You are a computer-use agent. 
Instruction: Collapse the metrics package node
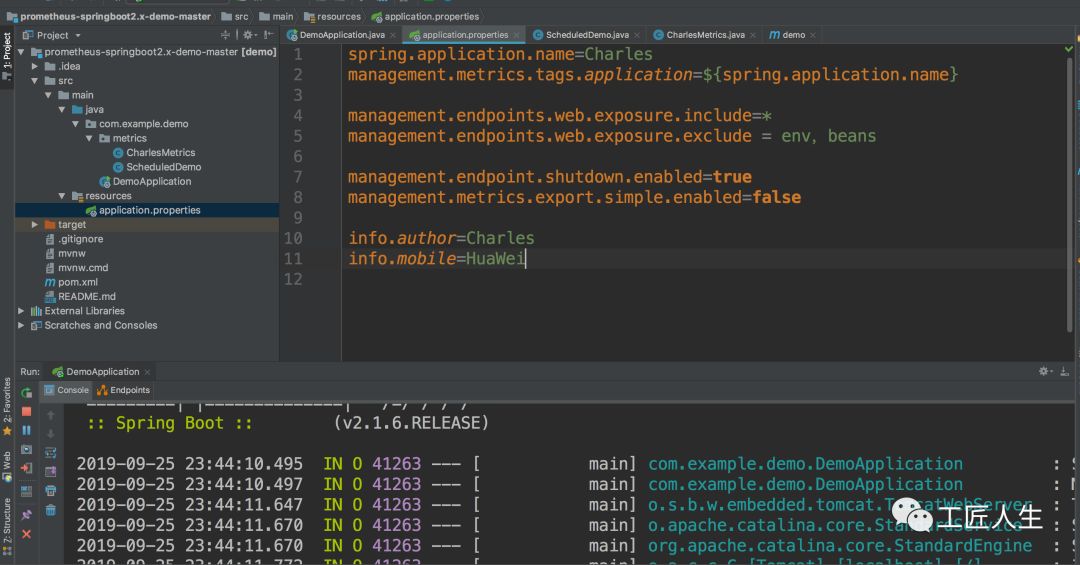tap(89, 139)
